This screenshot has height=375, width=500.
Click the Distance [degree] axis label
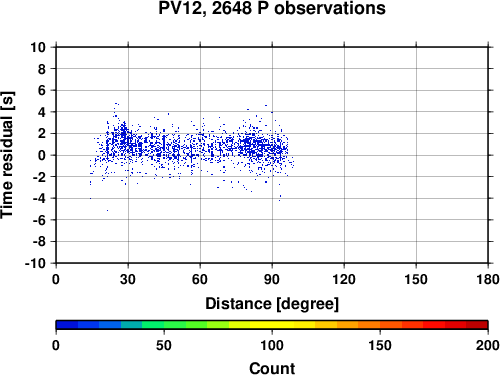tap(272, 304)
